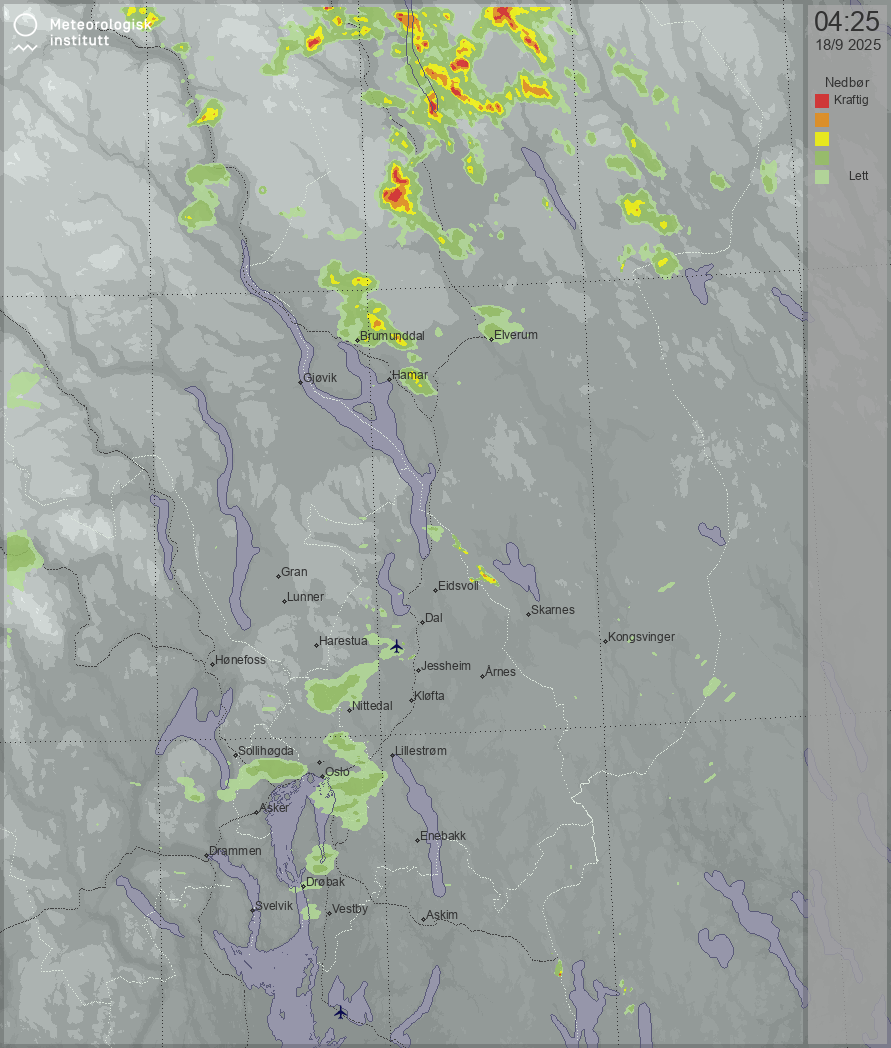Click the 04:25 timestamp
Viewport: 891px width, 1048px height.
(847, 22)
